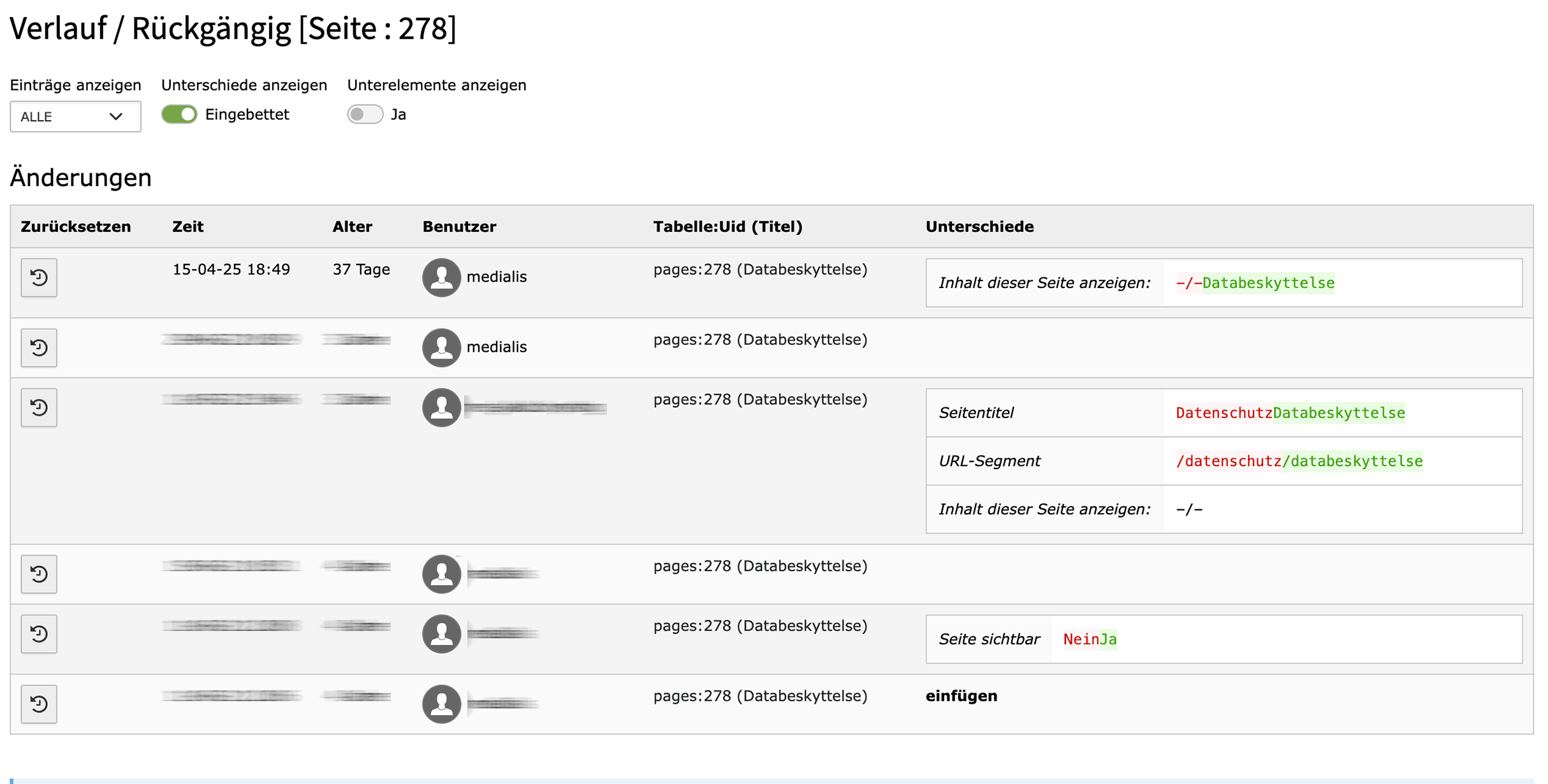Click the revert icon in the Seite sichtbar row
1548x784 pixels.
[x=39, y=634]
